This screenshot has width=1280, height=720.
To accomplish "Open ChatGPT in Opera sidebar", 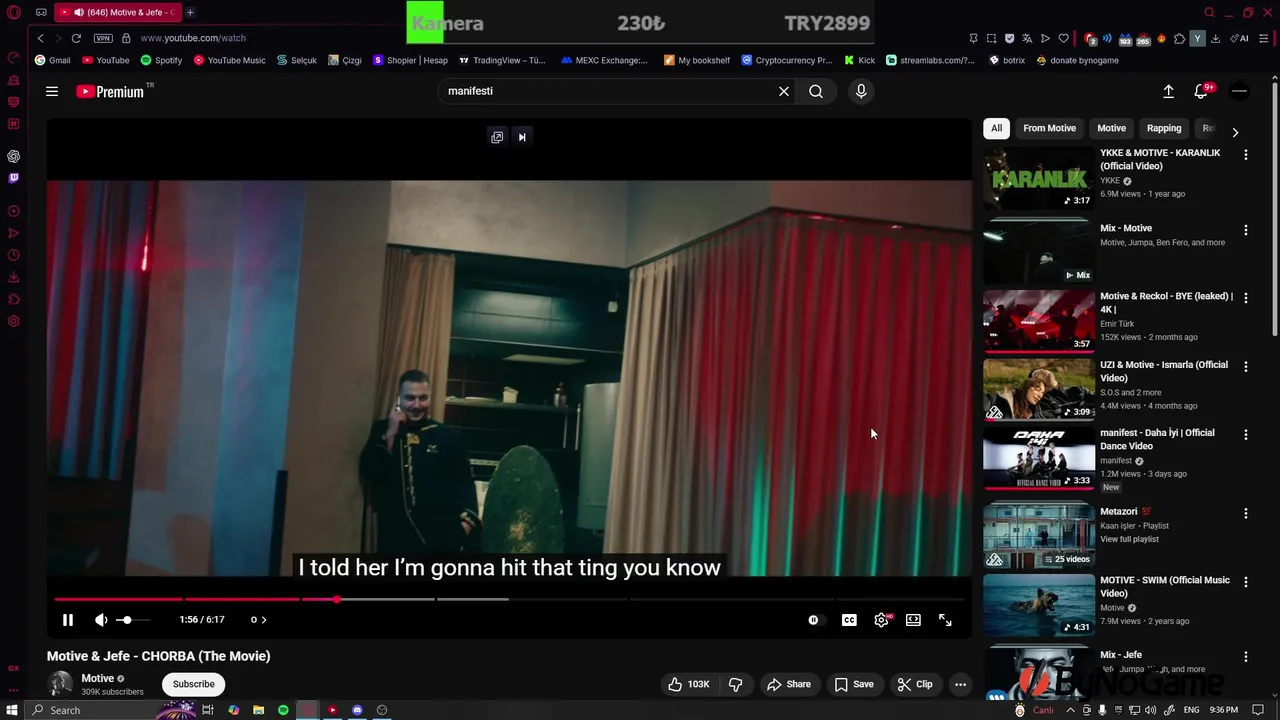I will [13, 156].
